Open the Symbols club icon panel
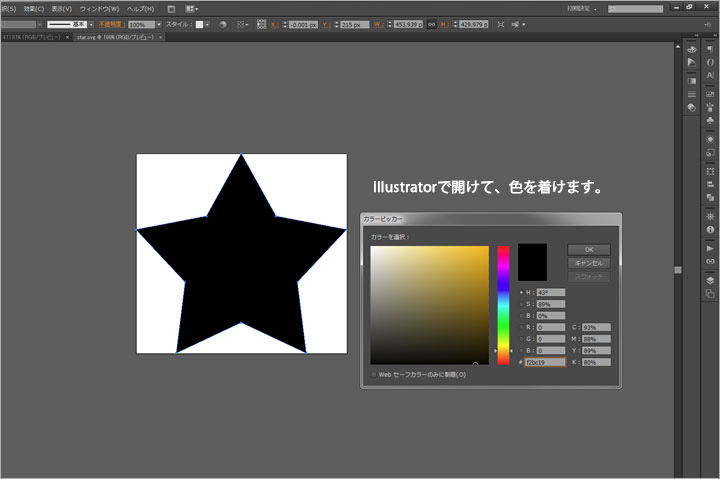 point(710,120)
